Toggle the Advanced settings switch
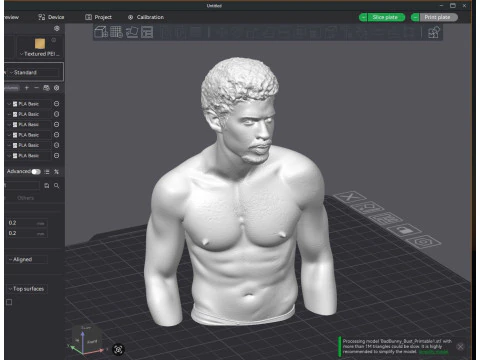The width and height of the screenshot is (480, 360). click(36, 172)
